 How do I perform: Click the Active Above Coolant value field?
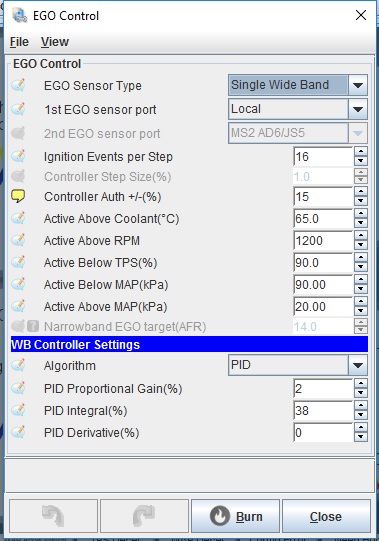tap(323, 218)
